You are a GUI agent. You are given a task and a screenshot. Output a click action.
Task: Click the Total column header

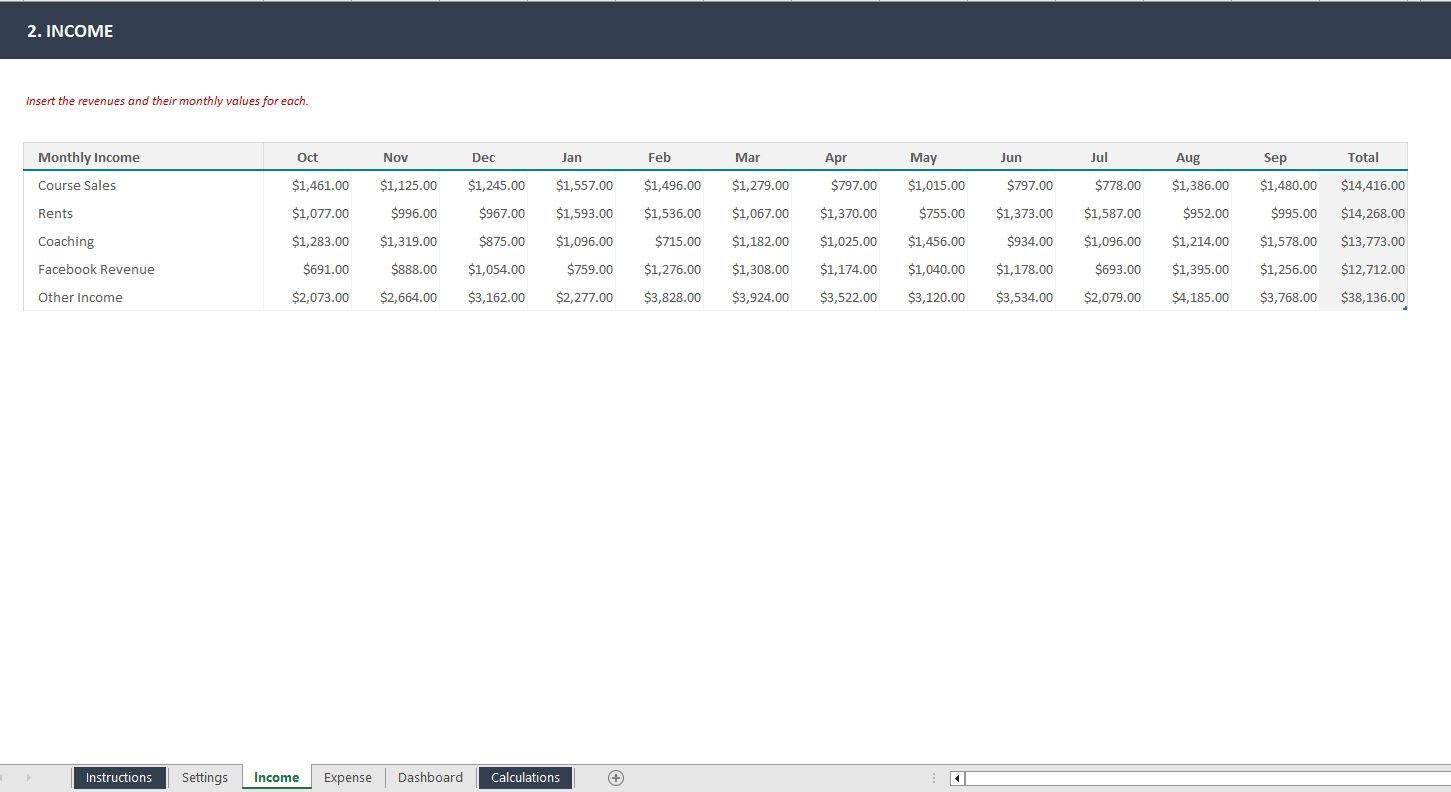pos(1364,157)
